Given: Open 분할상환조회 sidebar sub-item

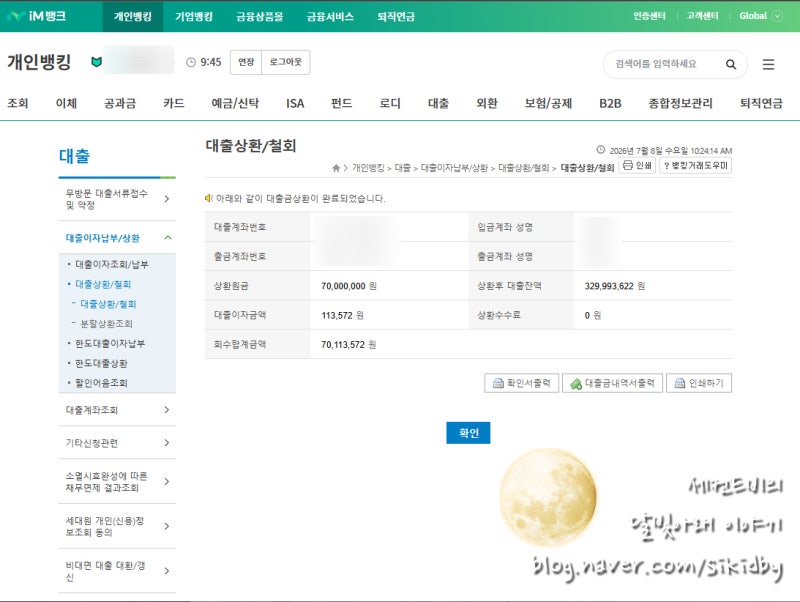Looking at the screenshot, I should (107, 323).
